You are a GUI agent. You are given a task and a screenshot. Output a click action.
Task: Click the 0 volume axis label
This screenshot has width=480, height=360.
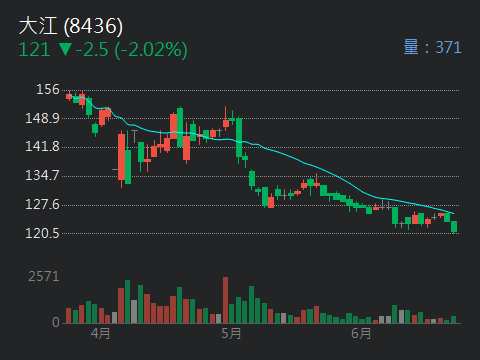point(56,322)
